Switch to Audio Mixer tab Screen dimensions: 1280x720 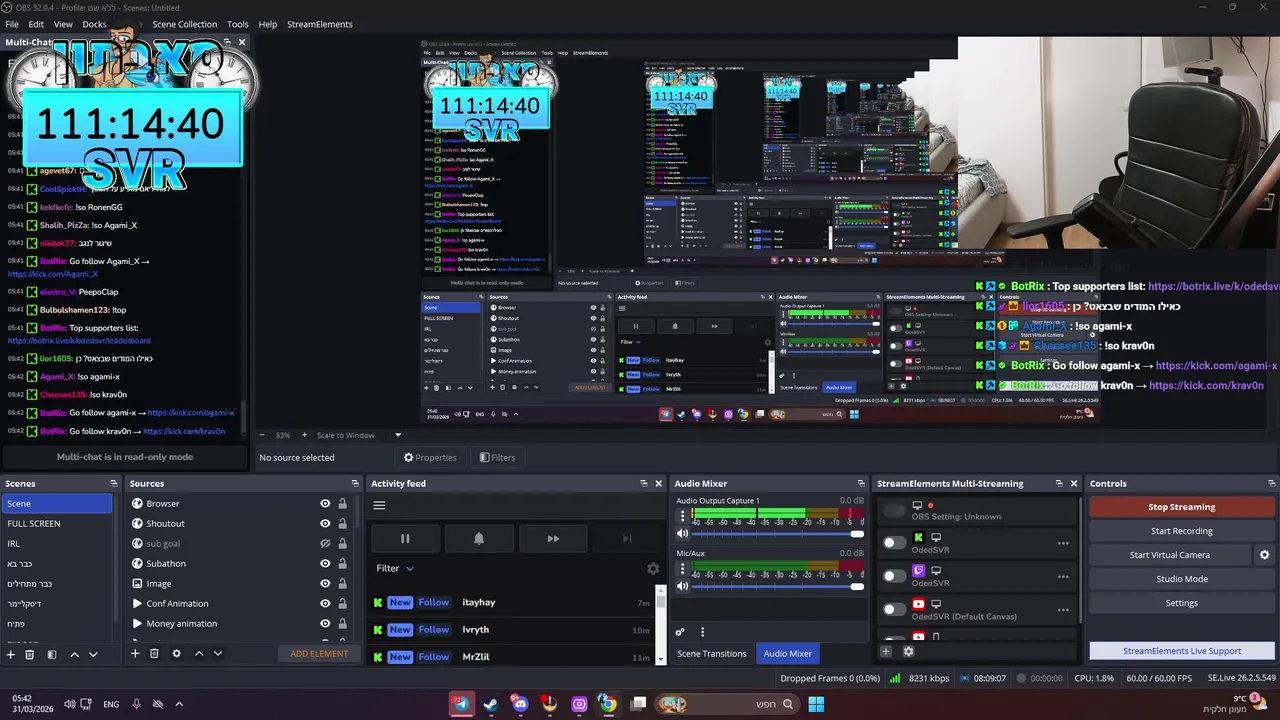click(788, 654)
